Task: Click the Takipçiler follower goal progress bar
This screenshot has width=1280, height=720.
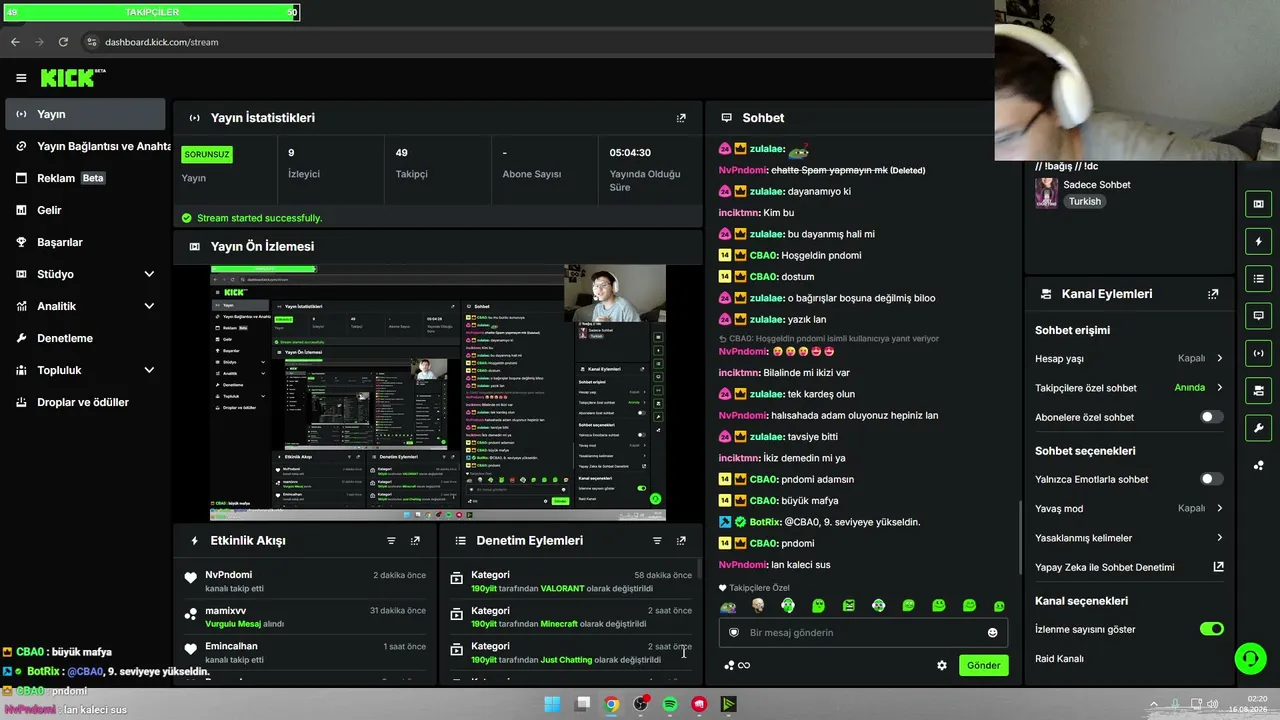Action: 151,12
